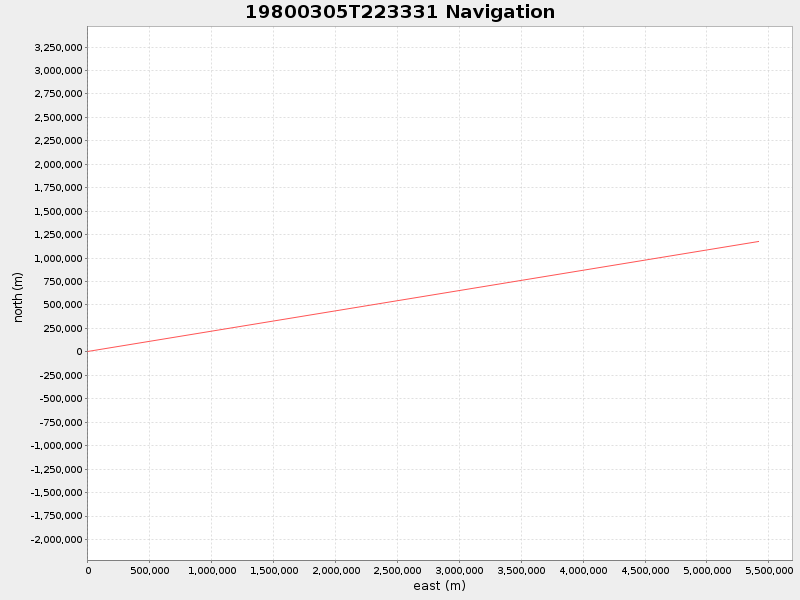Screen dimensions: 800x600
Task: Click the '1,750,000' north axis tick label
Action: point(58,188)
